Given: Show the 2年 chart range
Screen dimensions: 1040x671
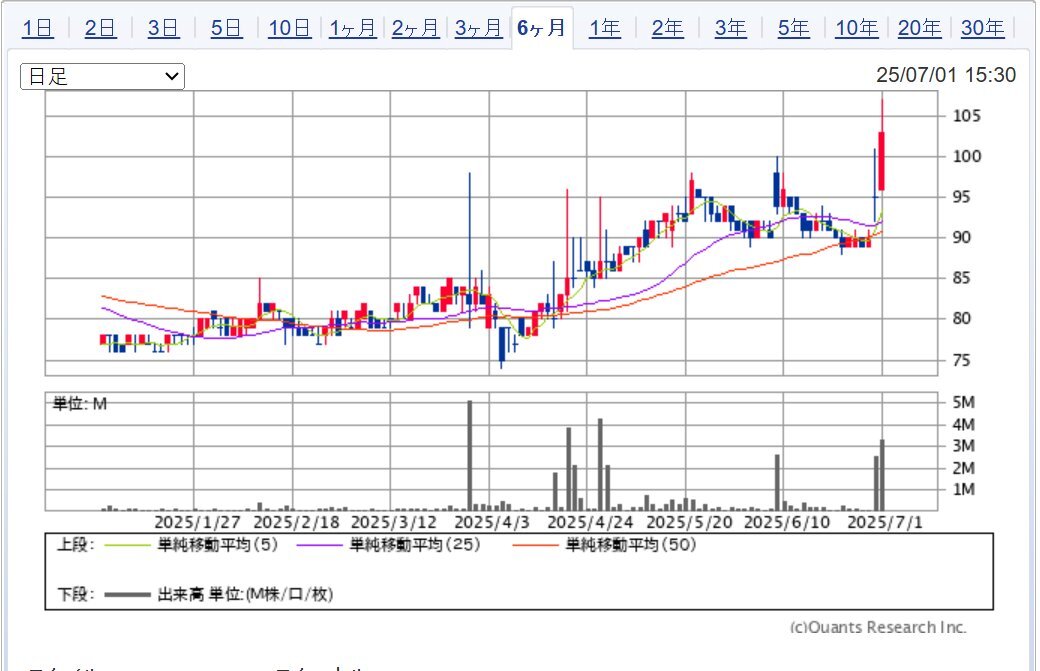Looking at the screenshot, I should 667,29.
